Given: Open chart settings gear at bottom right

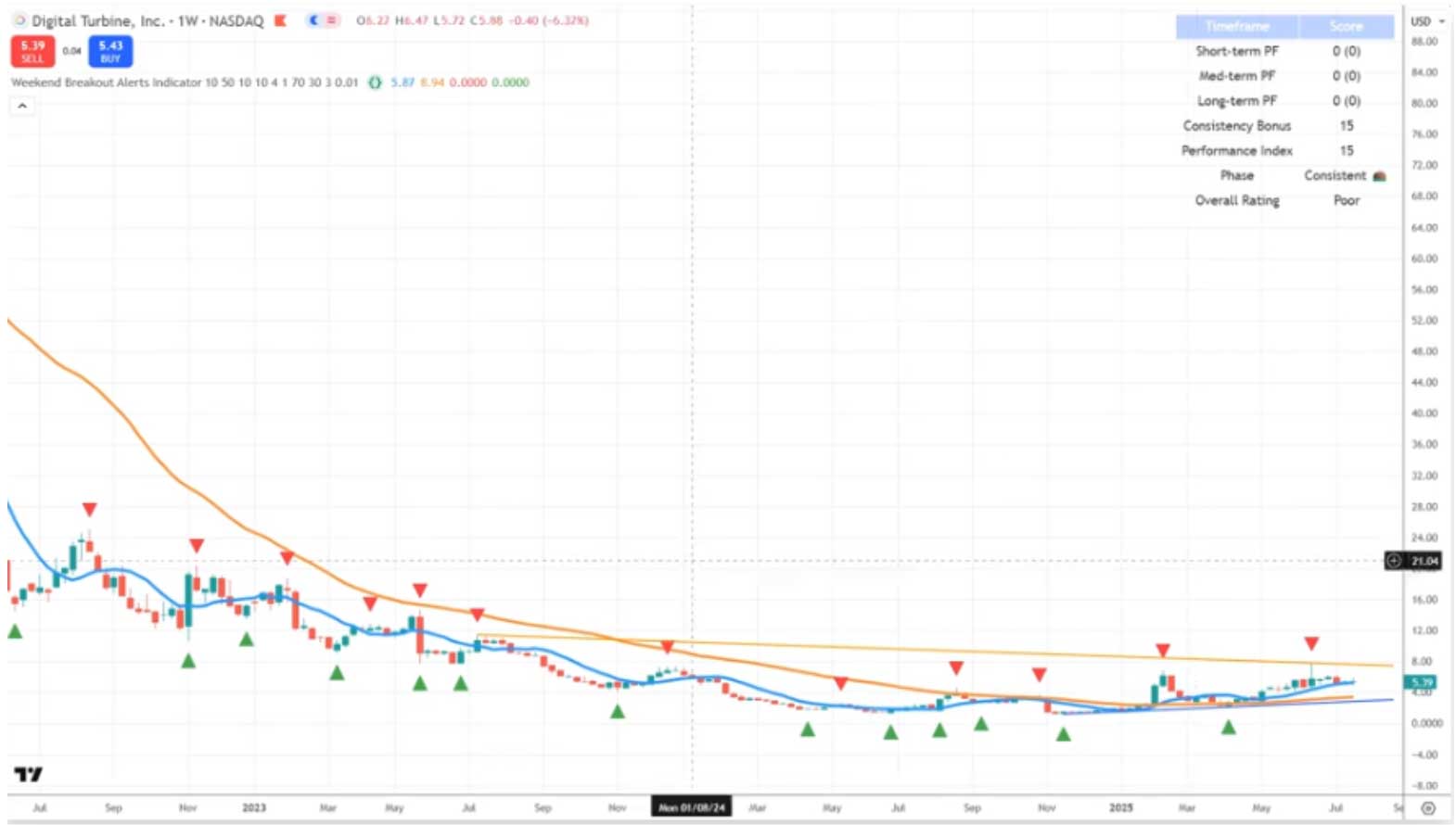Looking at the screenshot, I should [x=1428, y=807].
